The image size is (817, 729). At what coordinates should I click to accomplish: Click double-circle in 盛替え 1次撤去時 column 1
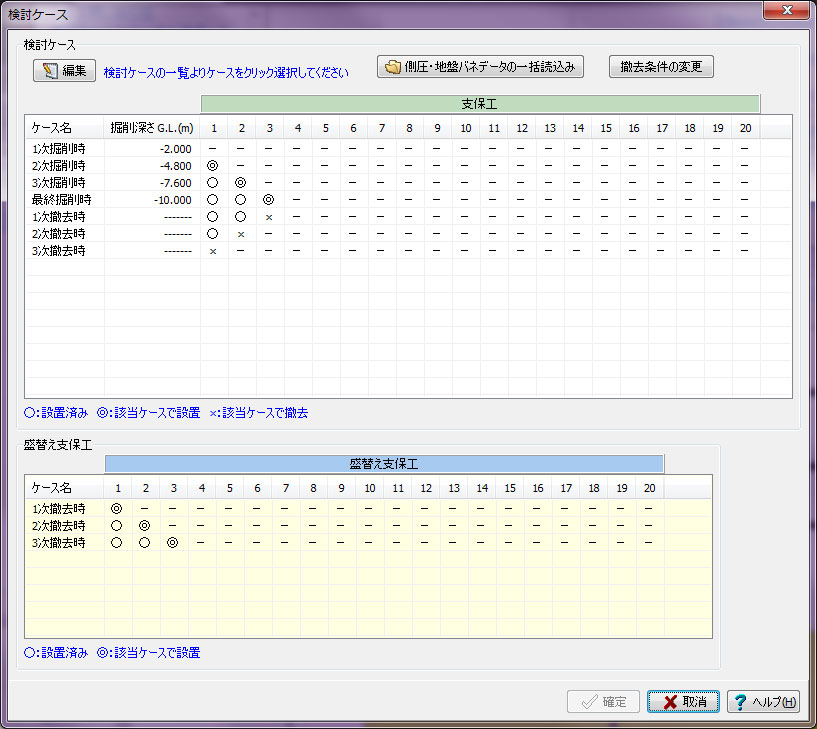click(116, 509)
